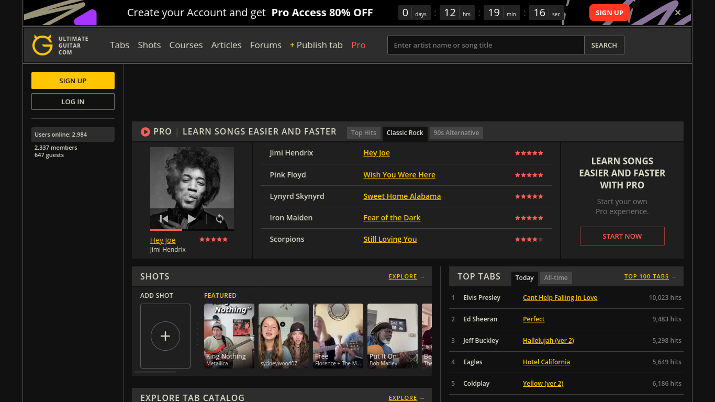The image size is (715, 402).
Task: Click the Start Now button
Action: [x=622, y=236]
